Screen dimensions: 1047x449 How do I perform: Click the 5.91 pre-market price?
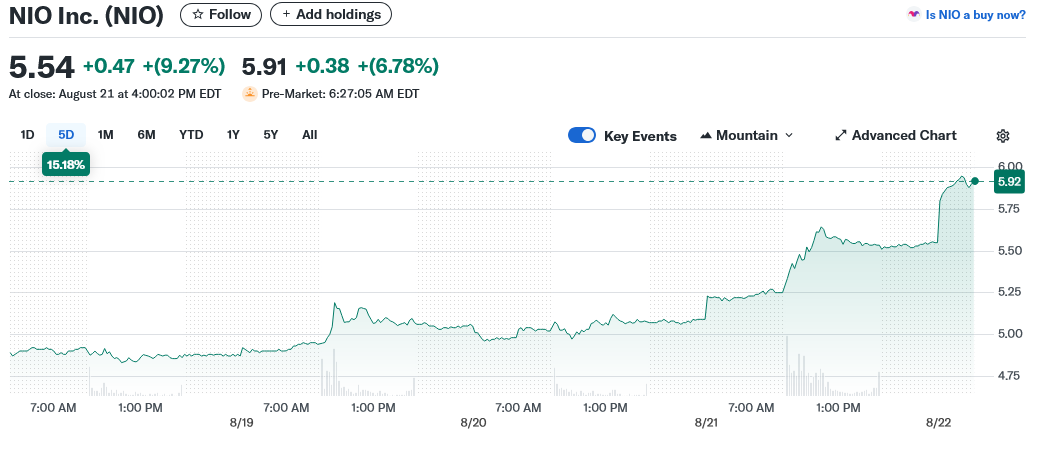[264, 67]
